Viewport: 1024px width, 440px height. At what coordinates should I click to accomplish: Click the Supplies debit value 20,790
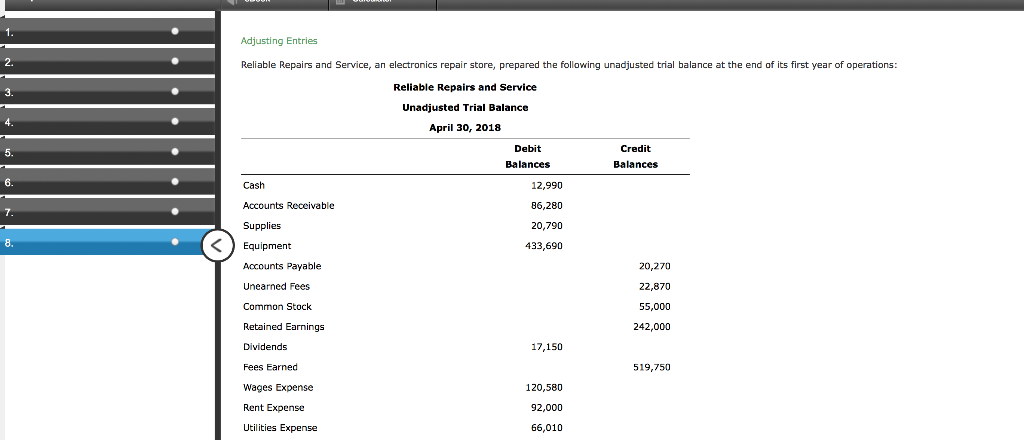[x=547, y=226]
